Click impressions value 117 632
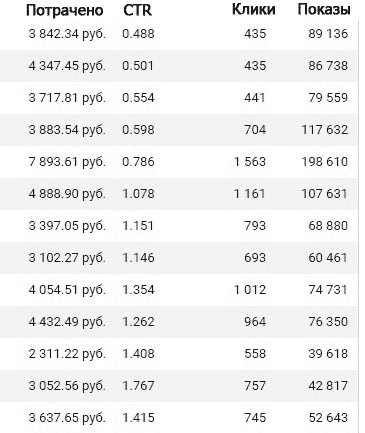 click(x=325, y=130)
